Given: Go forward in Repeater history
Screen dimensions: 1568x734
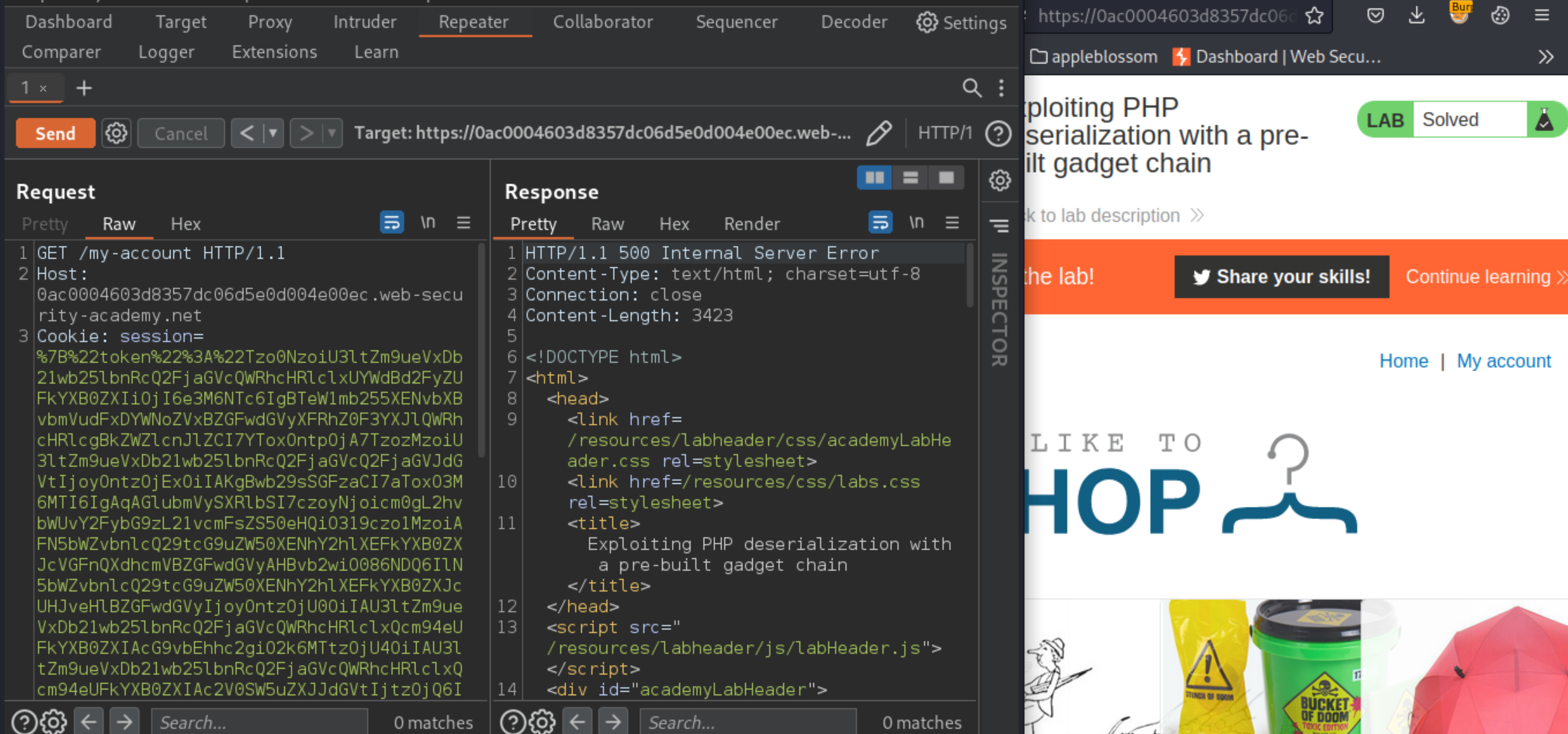Looking at the screenshot, I should pyautogui.click(x=306, y=133).
